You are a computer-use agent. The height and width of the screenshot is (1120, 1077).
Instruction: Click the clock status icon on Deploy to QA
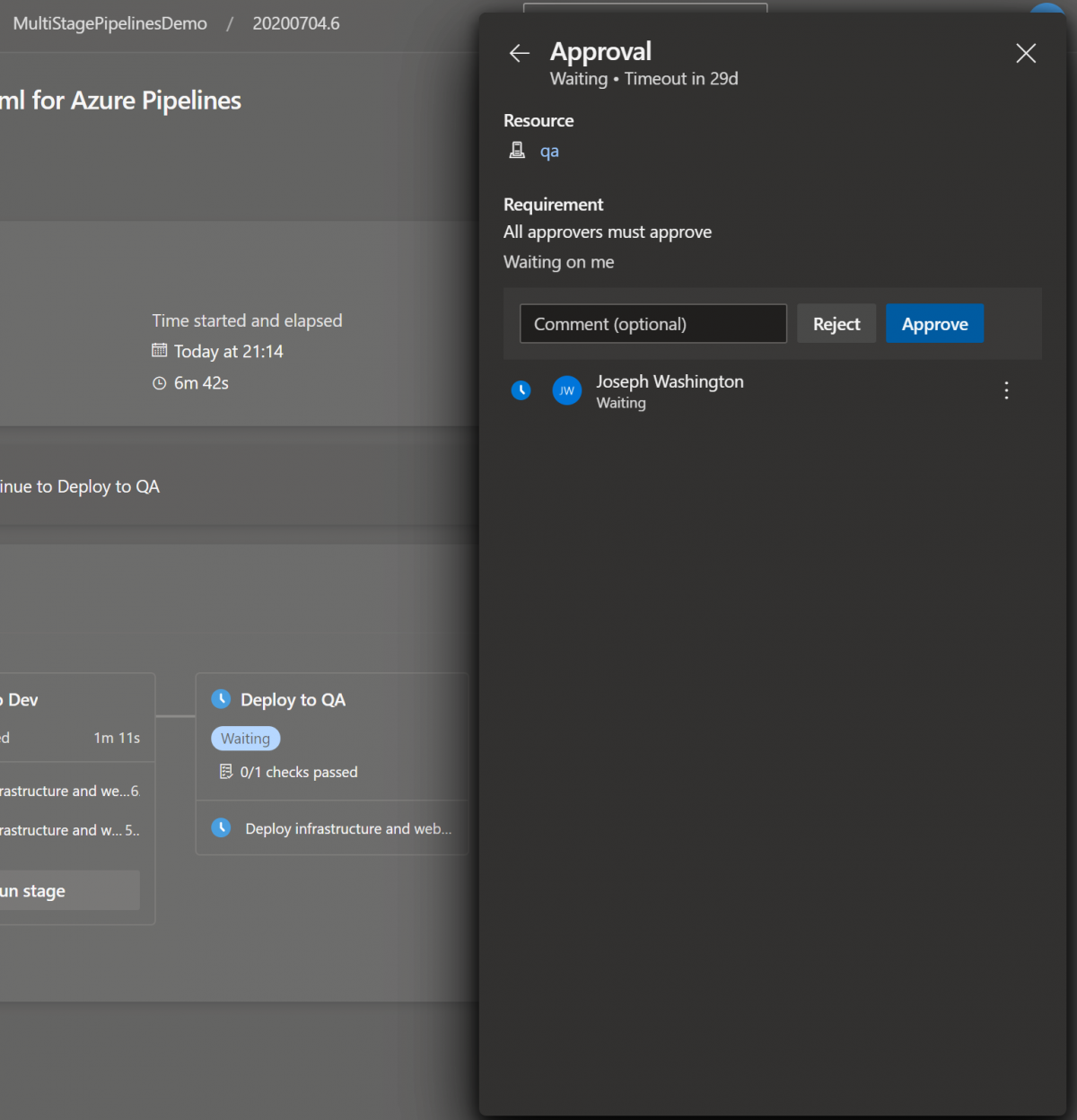[x=221, y=699]
